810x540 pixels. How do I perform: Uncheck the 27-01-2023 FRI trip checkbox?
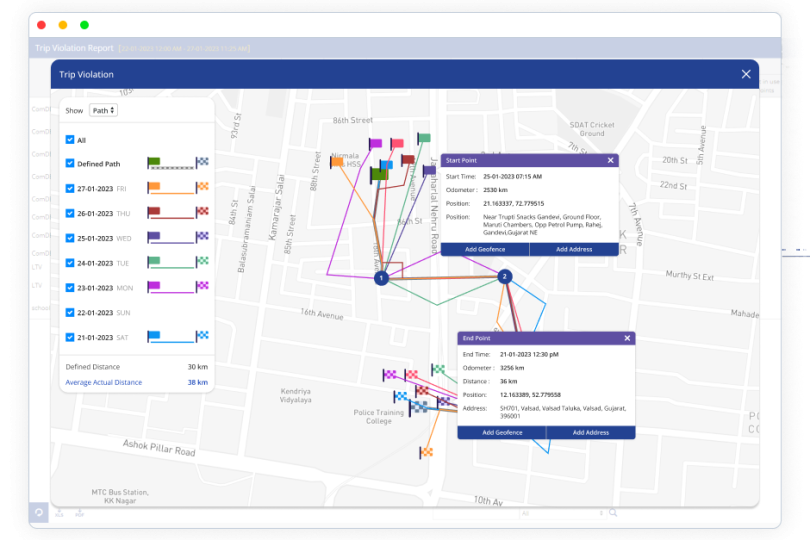(70, 187)
